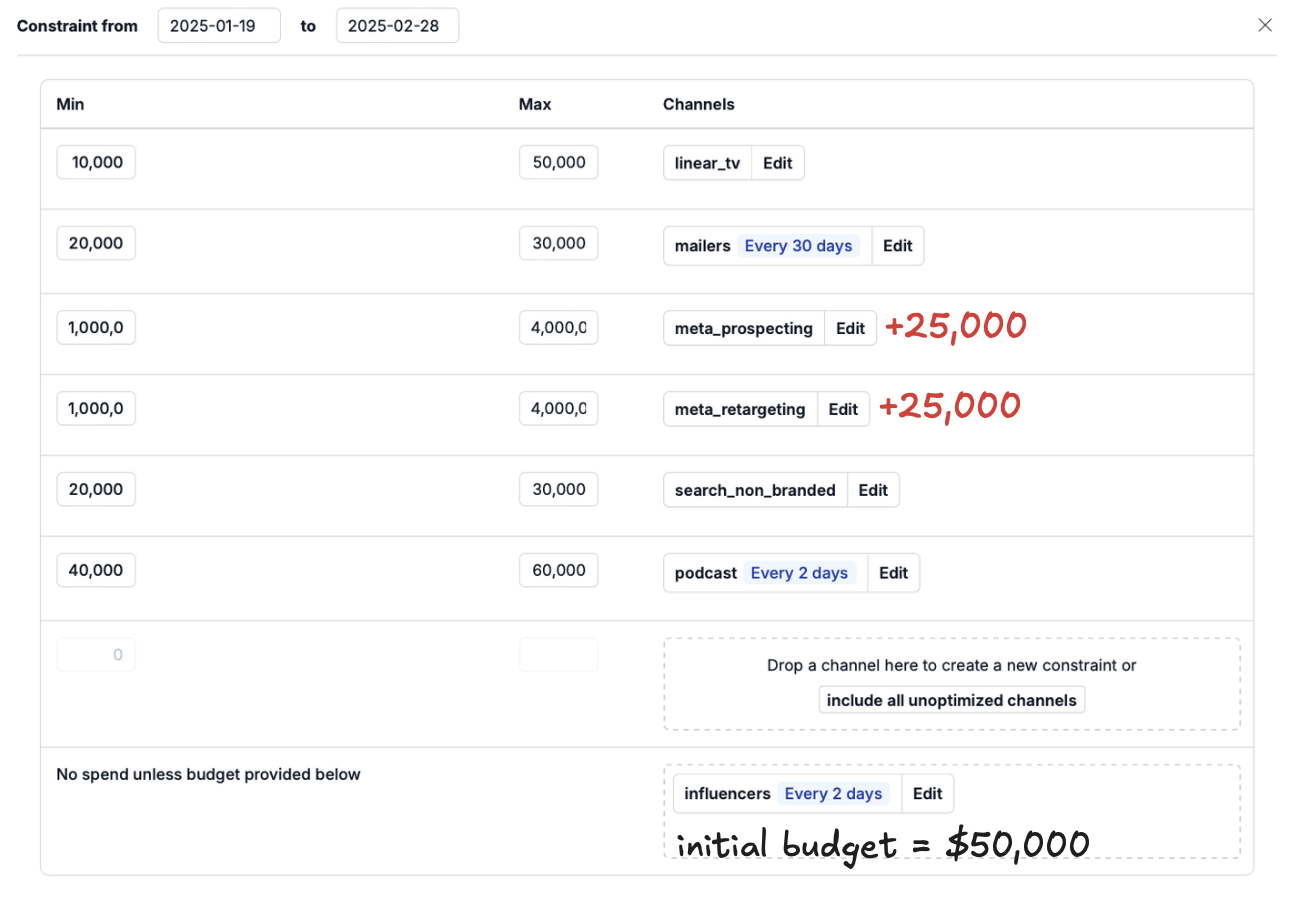Open the Every 30 days badge on mailers

click(x=799, y=245)
